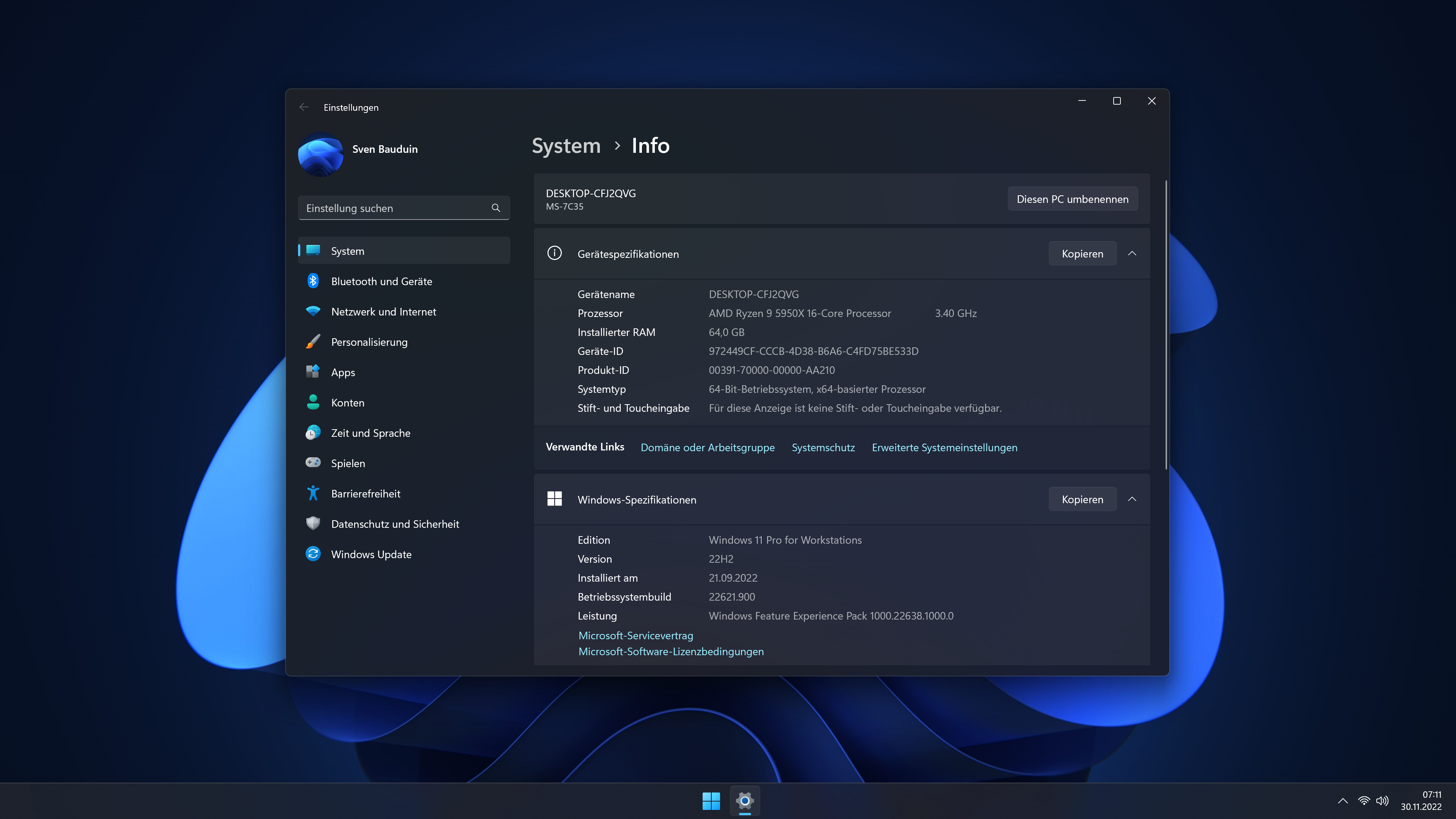The height and width of the screenshot is (819, 1456).
Task: Collapse the Gerätespezifikationen section
Action: [1132, 254]
